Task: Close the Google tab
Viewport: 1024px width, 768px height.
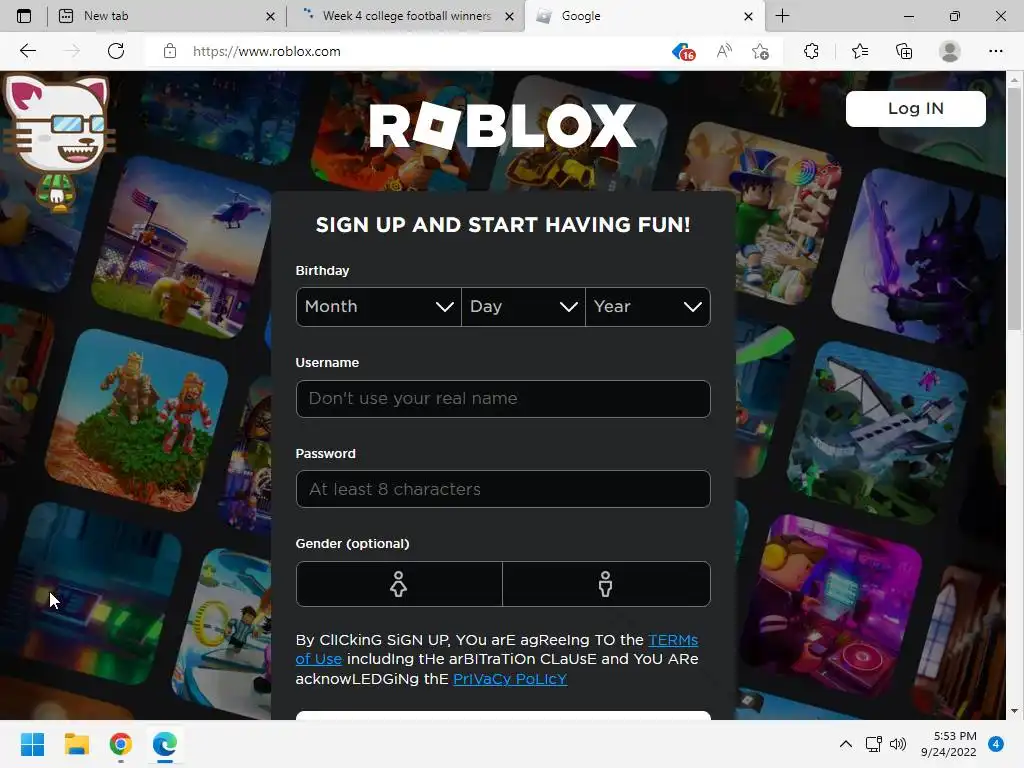Action: [x=748, y=16]
